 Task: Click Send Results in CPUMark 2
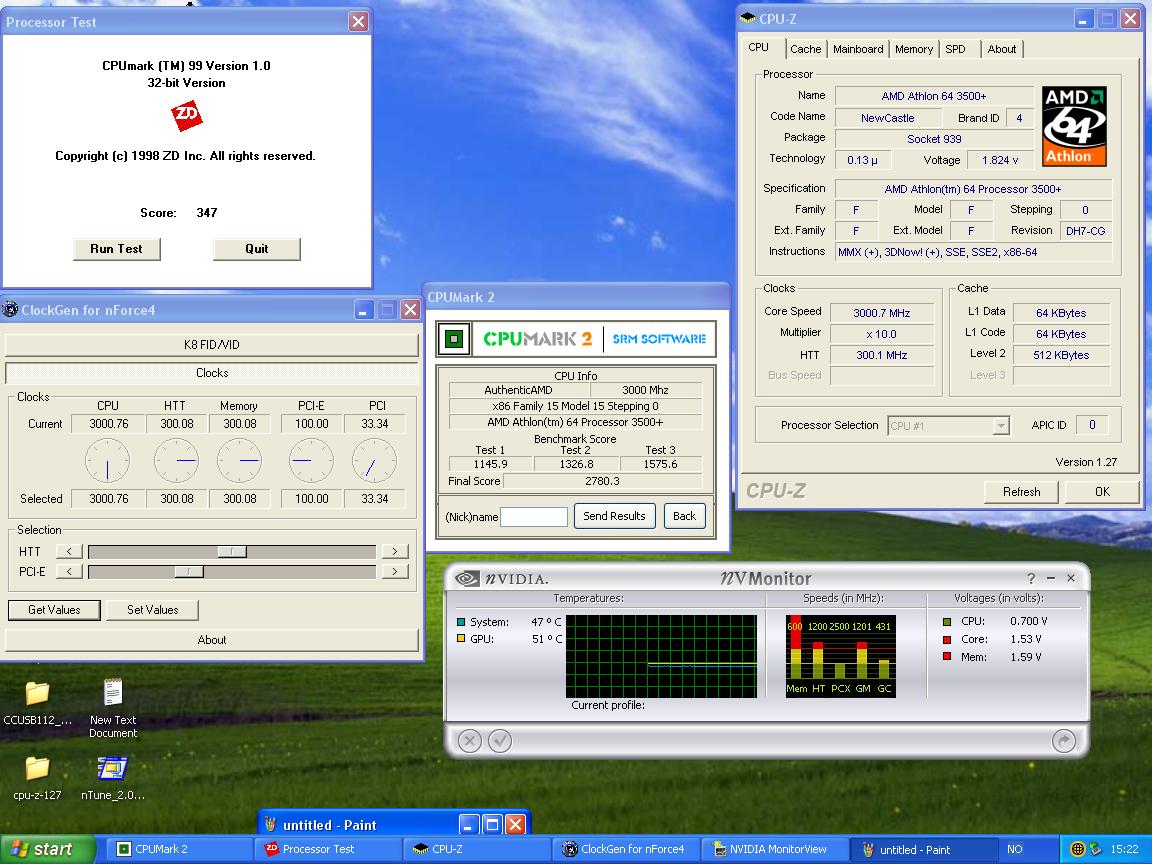(x=614, y=516)
